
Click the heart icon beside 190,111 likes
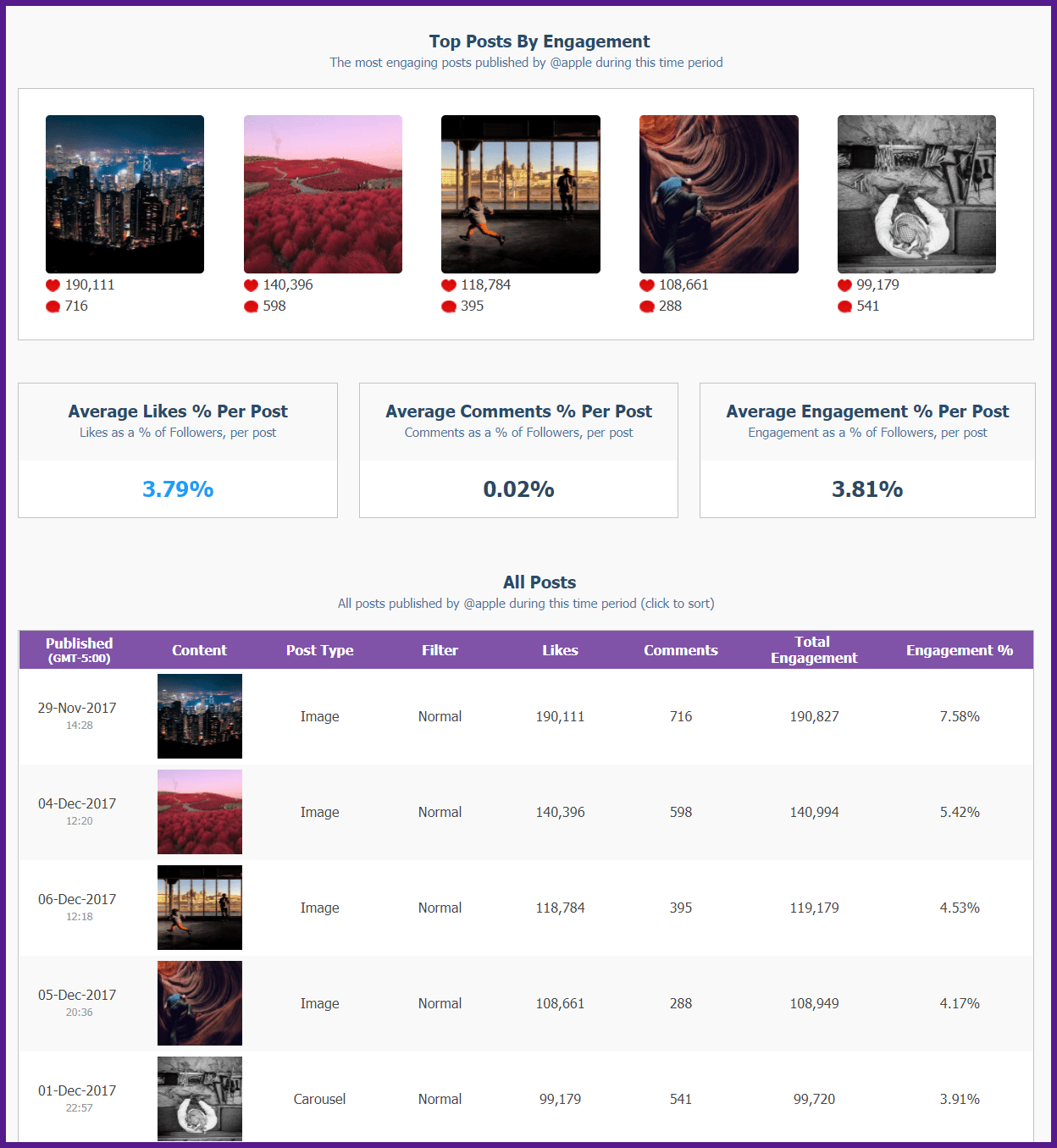tap(53, 285)
